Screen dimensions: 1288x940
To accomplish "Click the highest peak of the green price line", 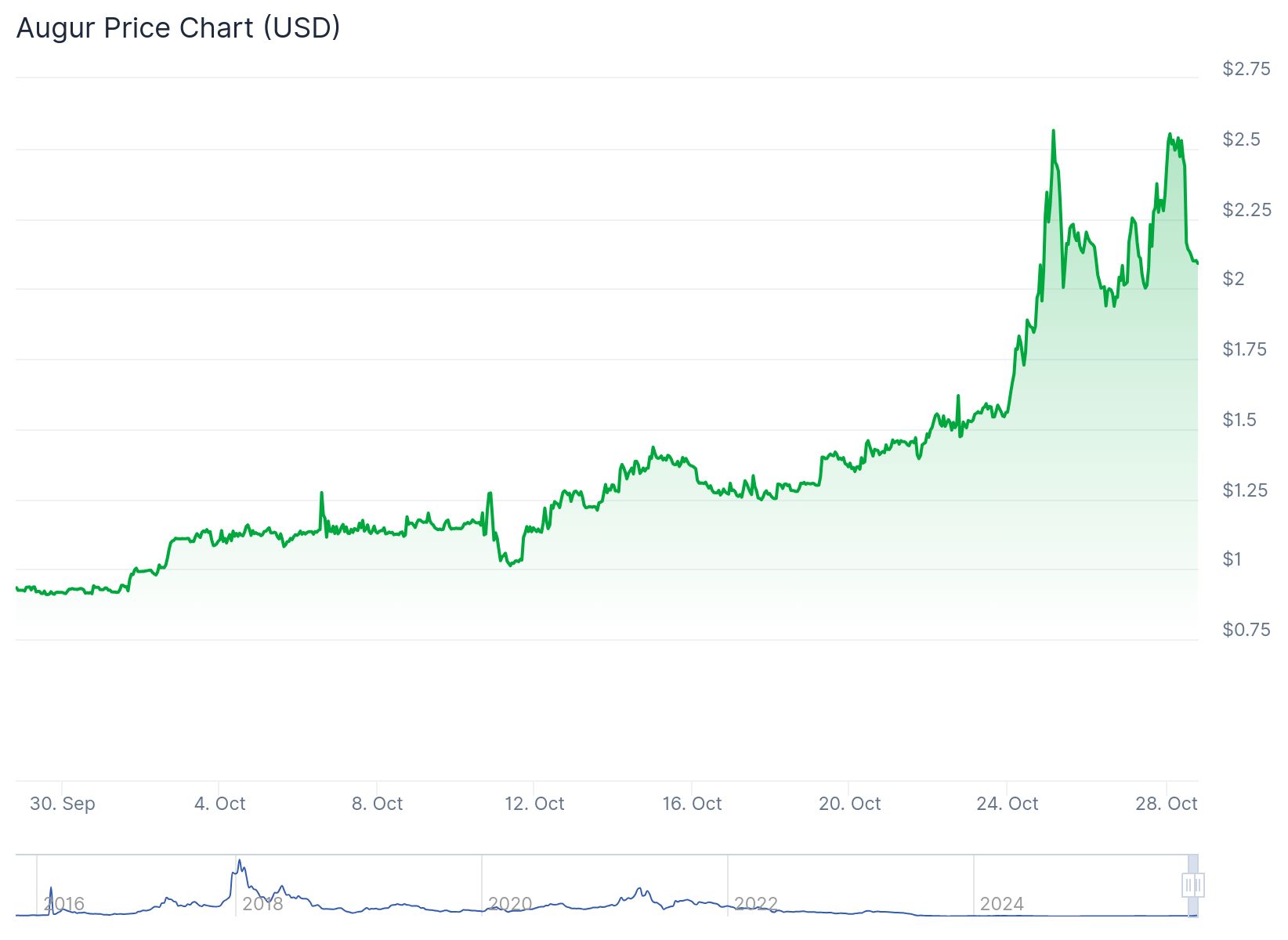I will tap(1053, 131).
